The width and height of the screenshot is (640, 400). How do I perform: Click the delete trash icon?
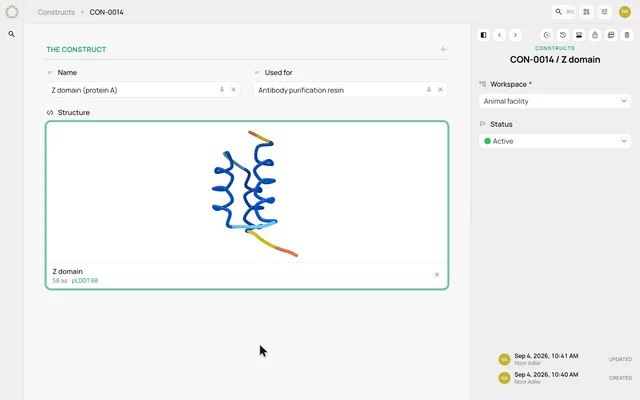click(x=627, y=35)
